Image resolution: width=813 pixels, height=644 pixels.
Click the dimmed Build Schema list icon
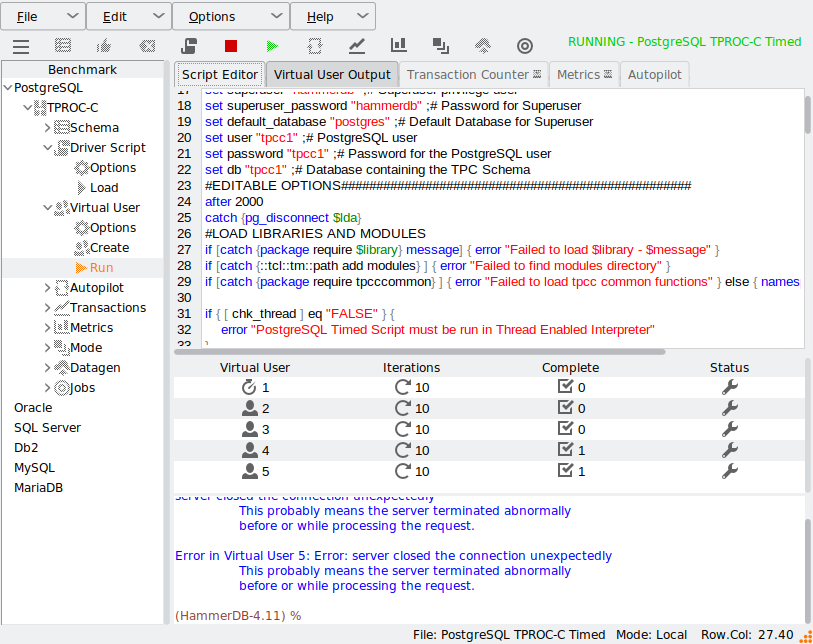click(63, 46)
